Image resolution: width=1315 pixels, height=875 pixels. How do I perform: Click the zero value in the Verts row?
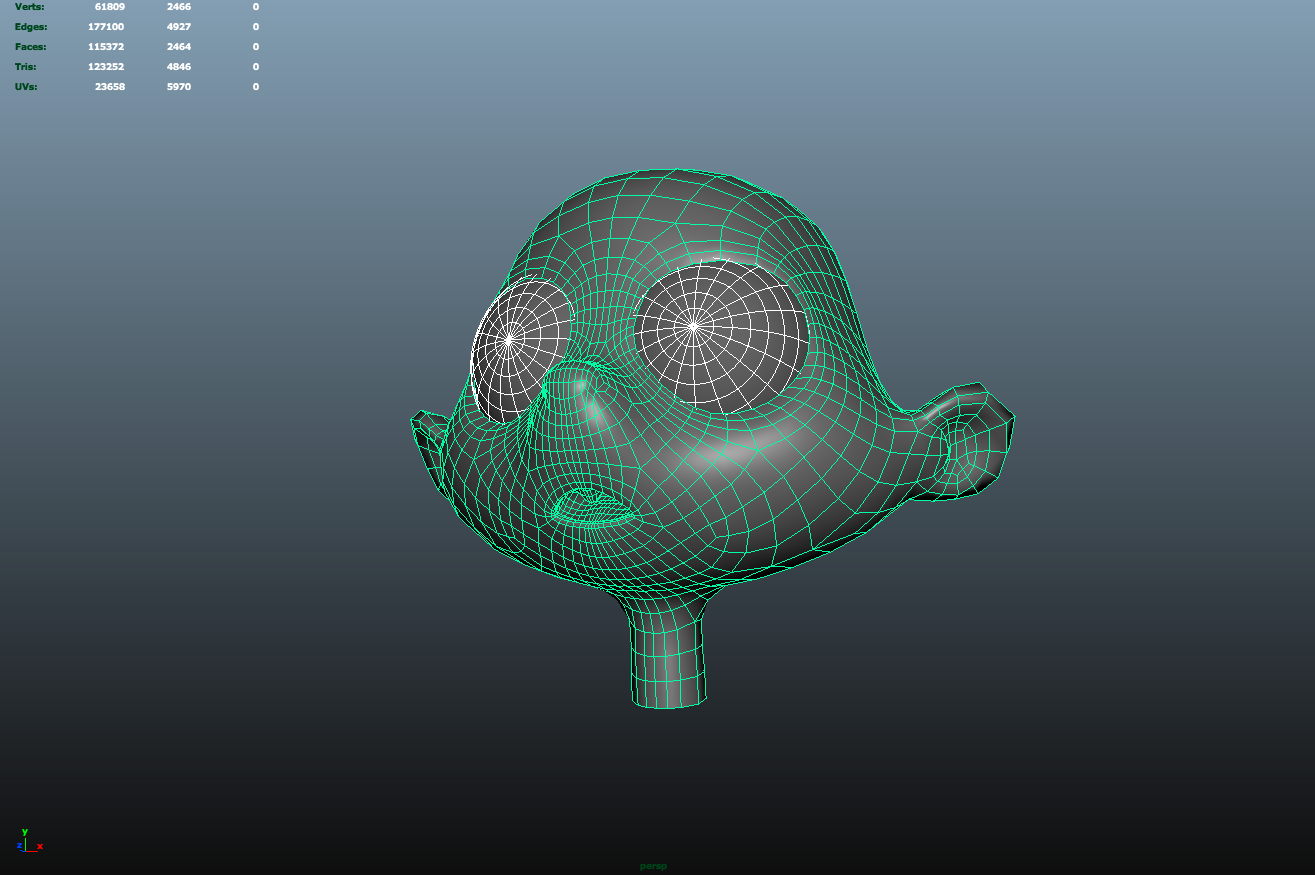click(256, 7)
